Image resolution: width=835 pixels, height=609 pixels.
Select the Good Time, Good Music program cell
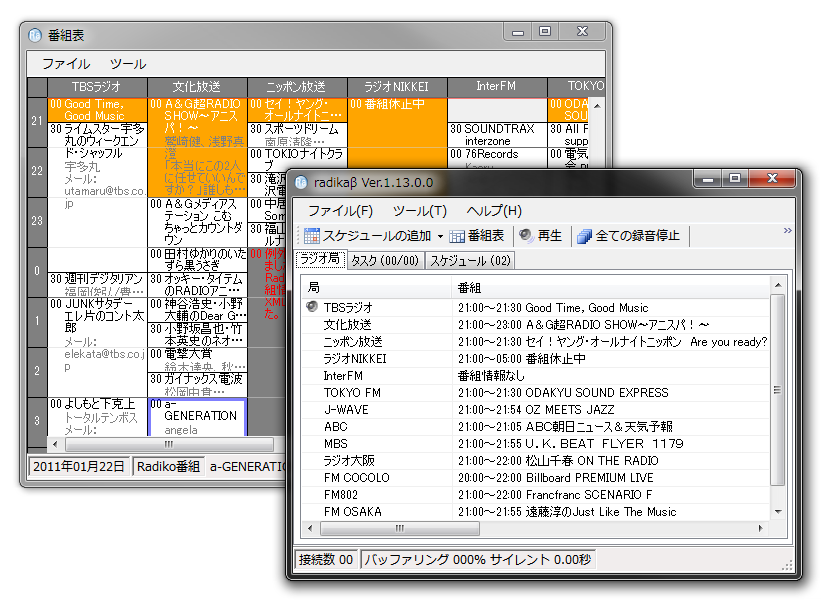97,110
